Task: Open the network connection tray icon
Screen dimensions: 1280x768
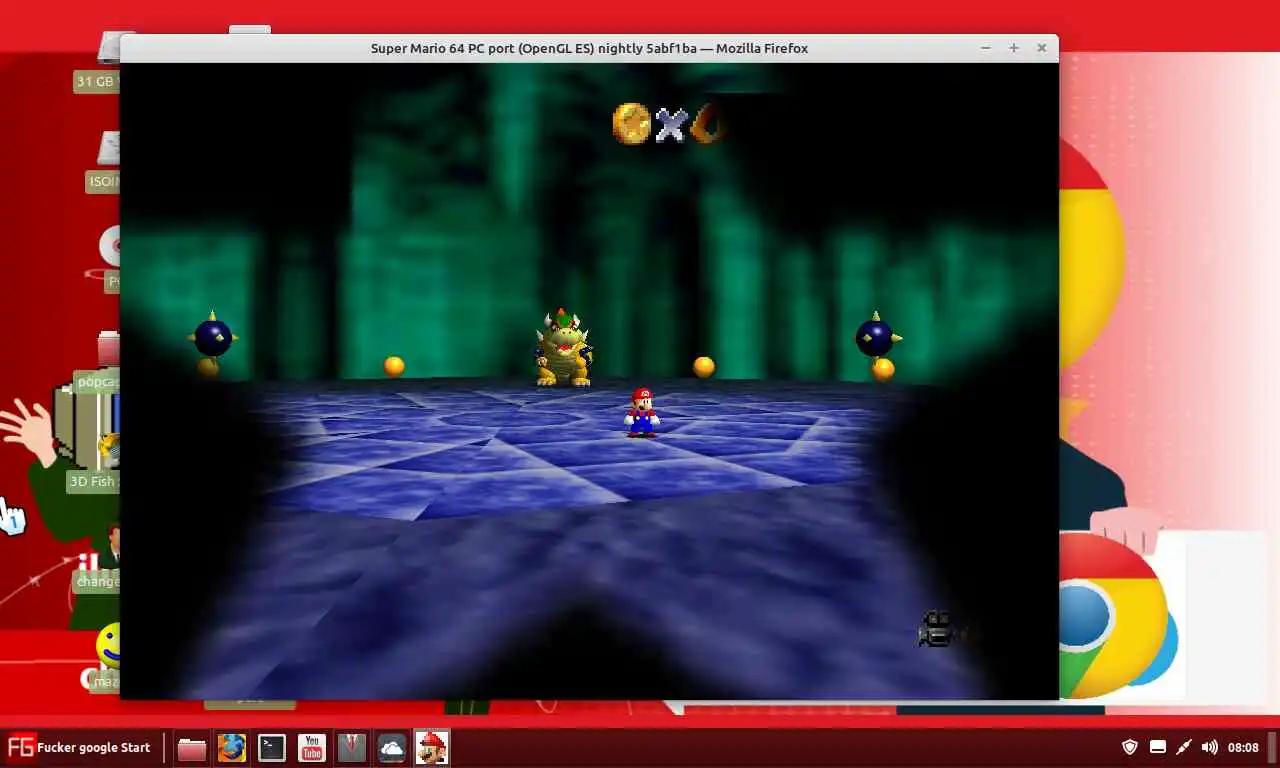Action: tap(1183, 747)
